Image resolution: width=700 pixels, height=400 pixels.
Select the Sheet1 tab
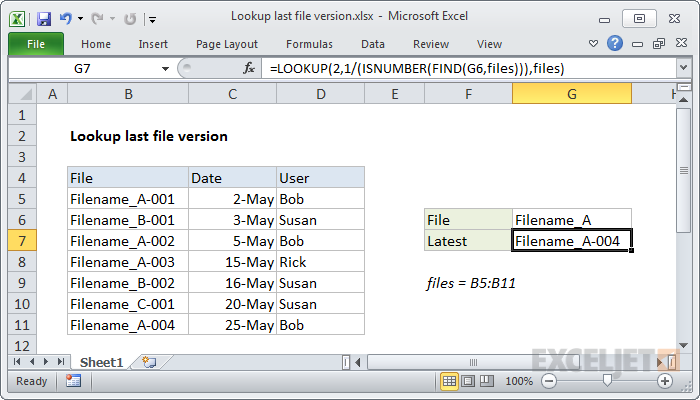pos(101,362)
